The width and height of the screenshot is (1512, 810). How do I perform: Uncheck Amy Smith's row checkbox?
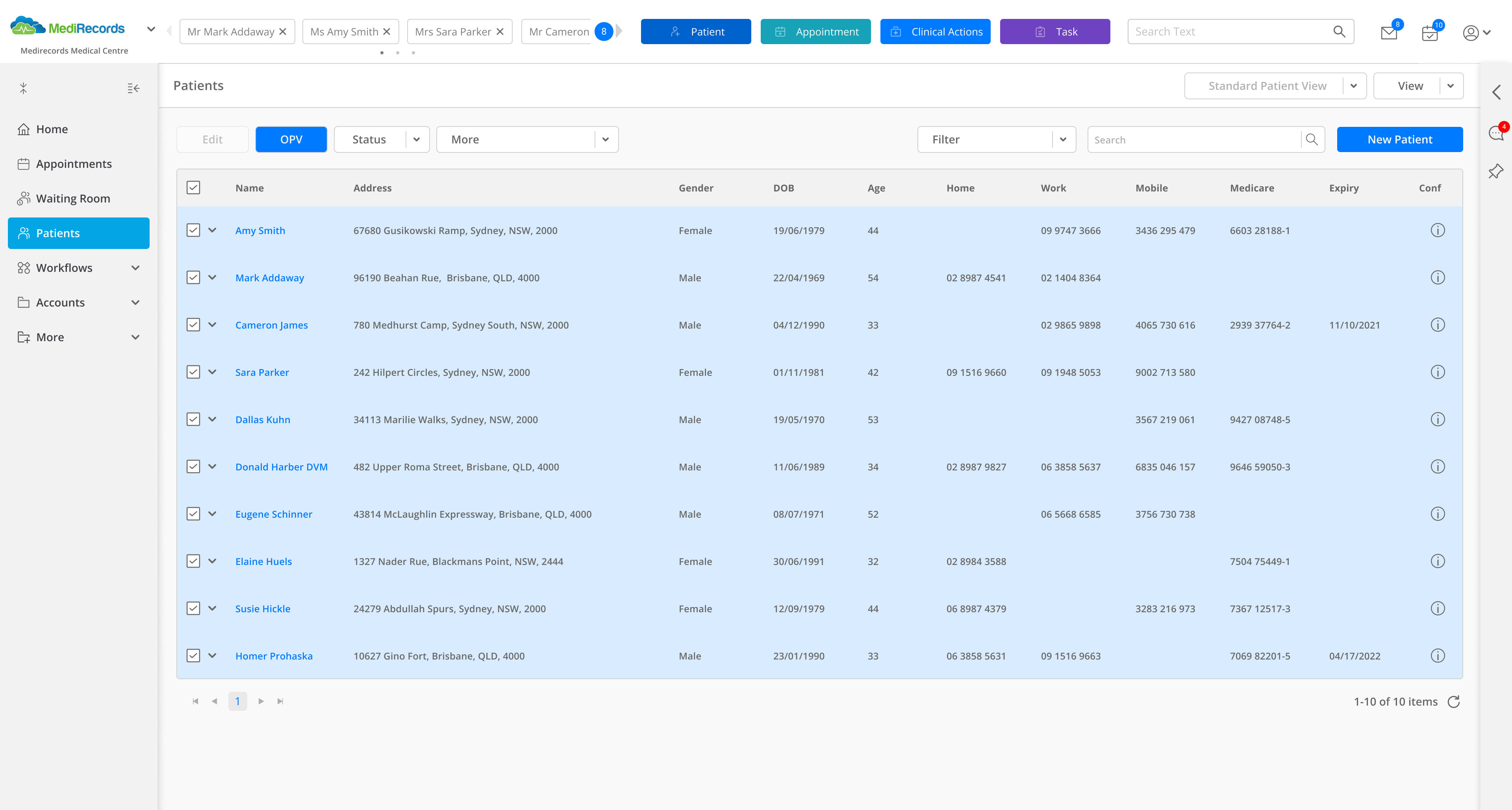click(x=193, y=230)
